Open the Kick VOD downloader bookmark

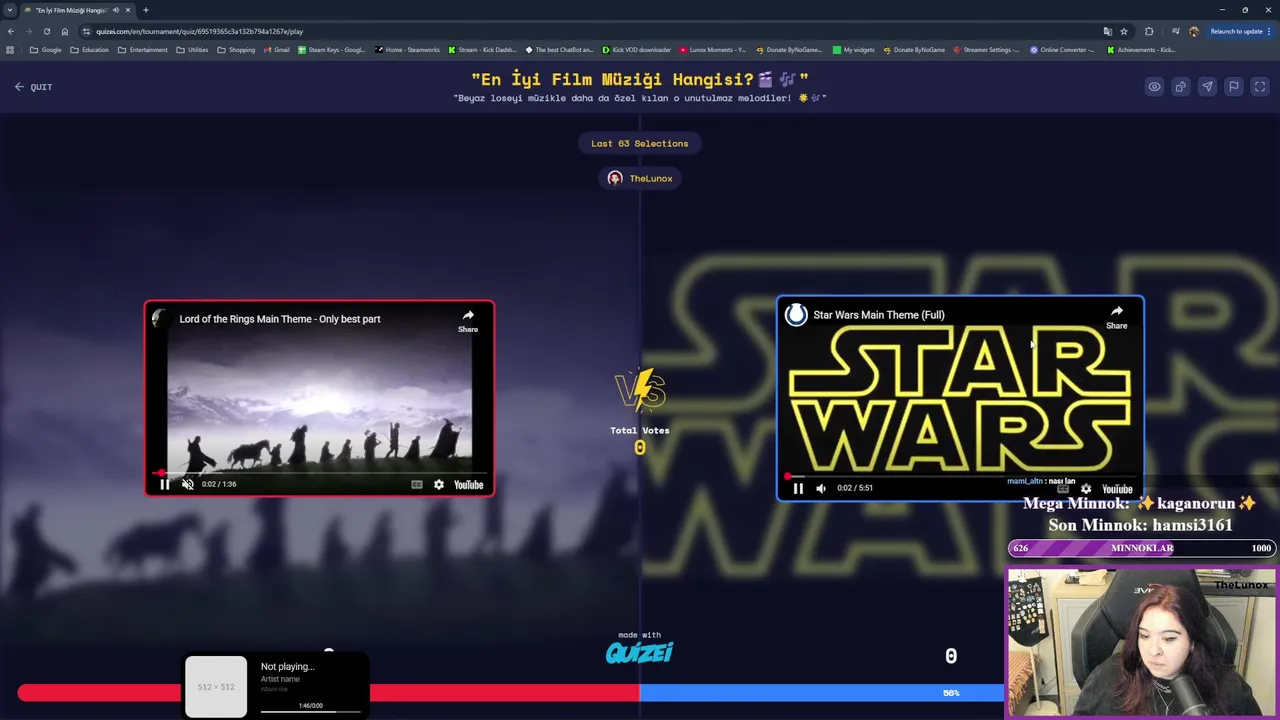tap(637, 50)
